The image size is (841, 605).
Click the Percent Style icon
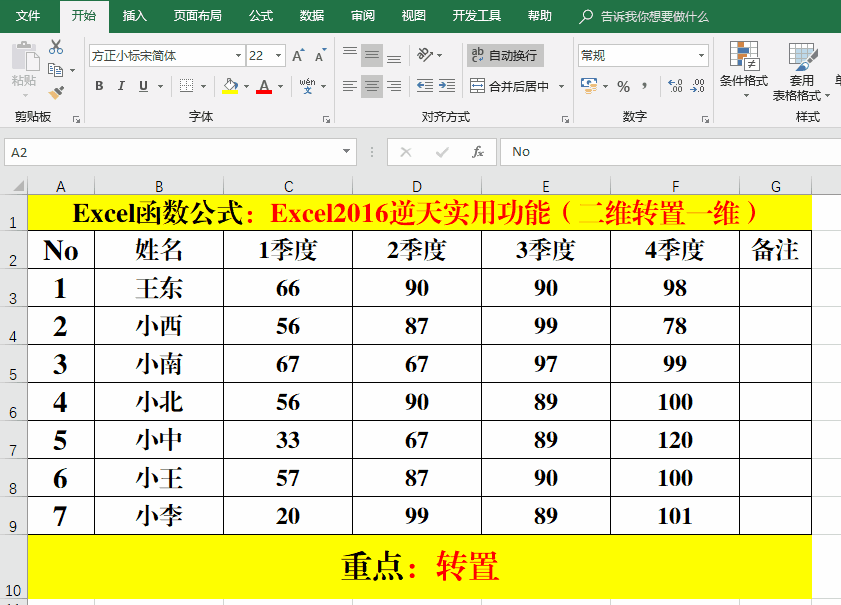point(623,86)
